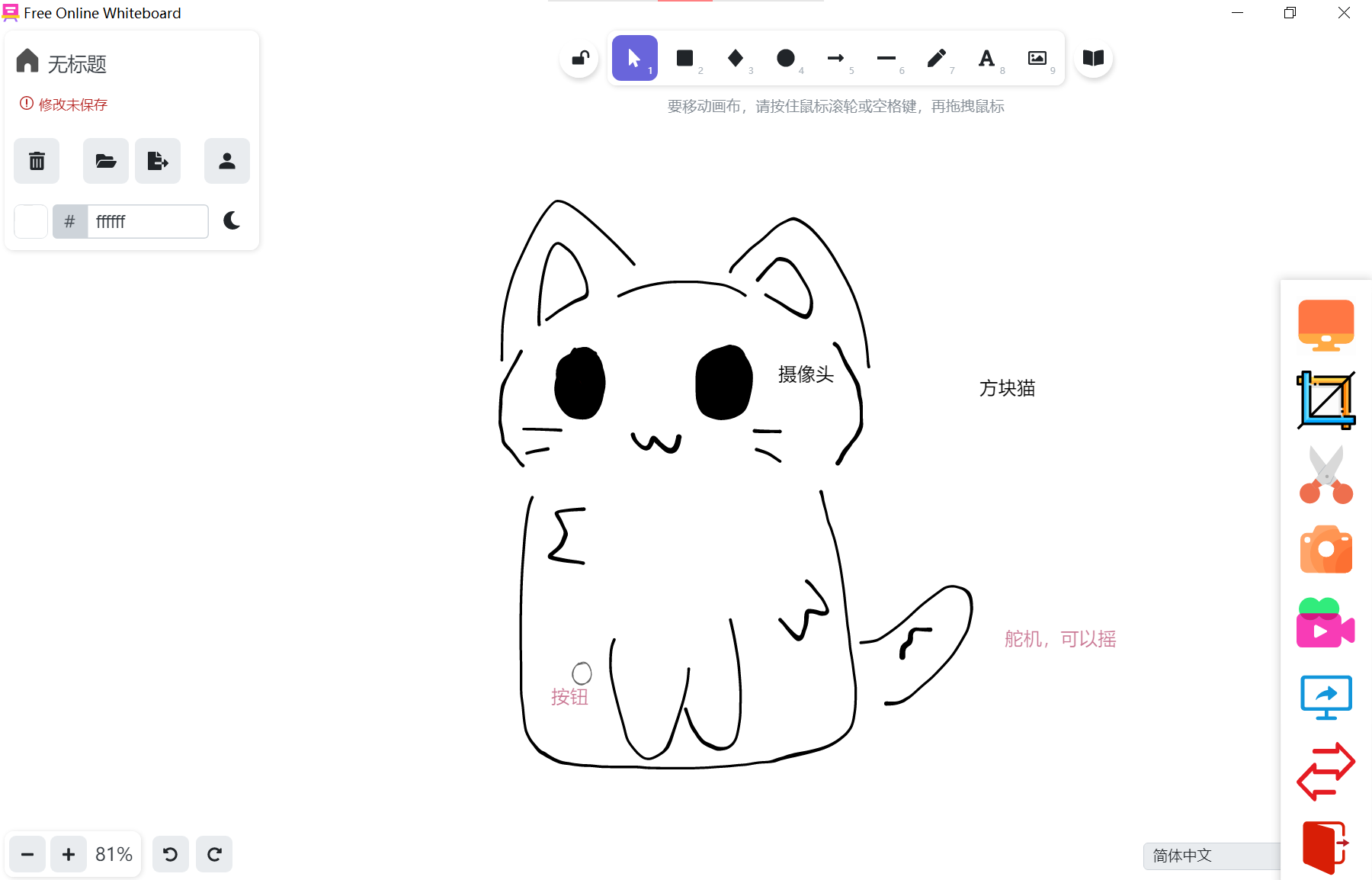Select the pink 舵机，可以摇 text
The height and width of the screenshot is (880, 1372).
click(x=1060, y=639)
